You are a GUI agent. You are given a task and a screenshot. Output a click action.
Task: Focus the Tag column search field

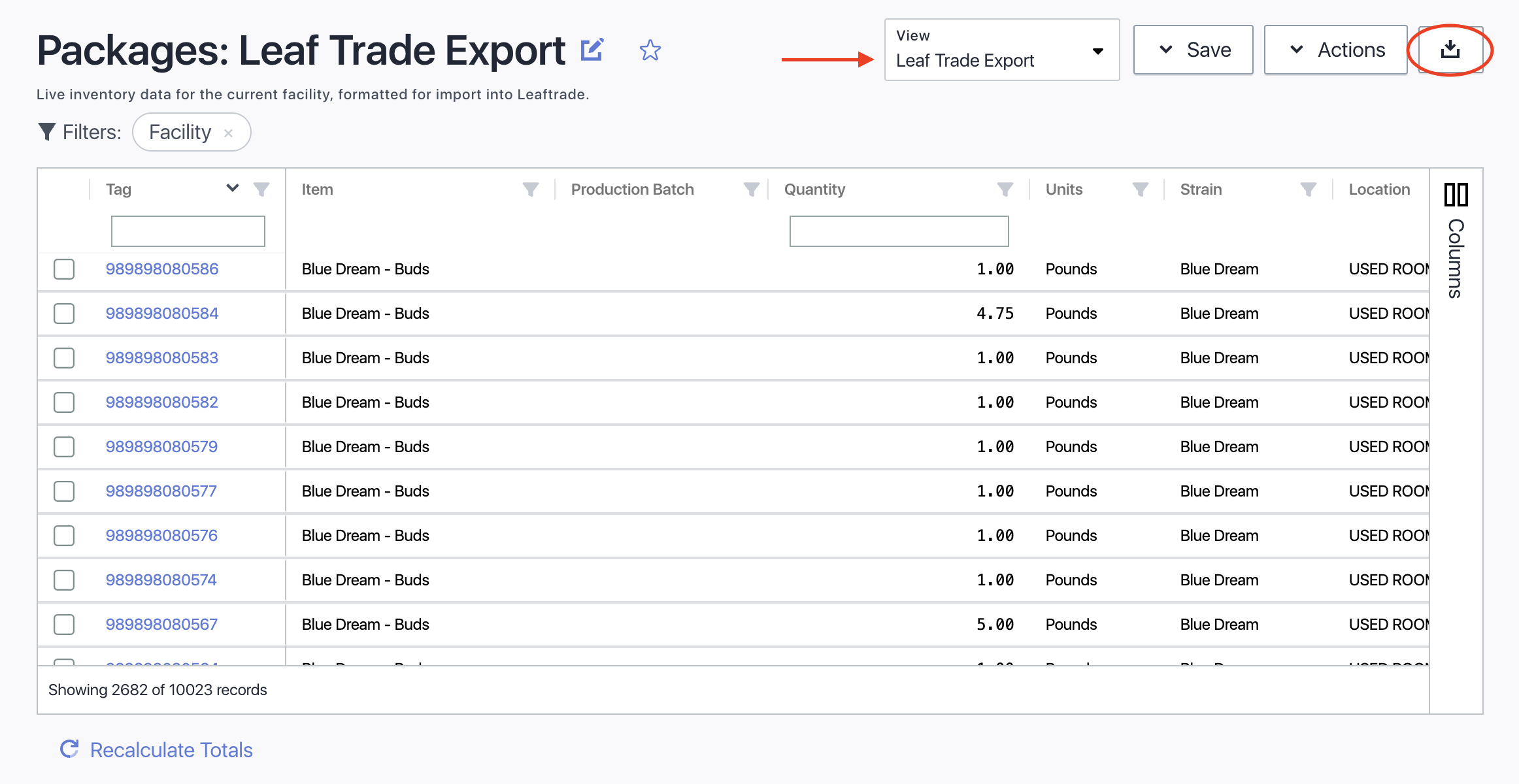(x=188, y=231)
